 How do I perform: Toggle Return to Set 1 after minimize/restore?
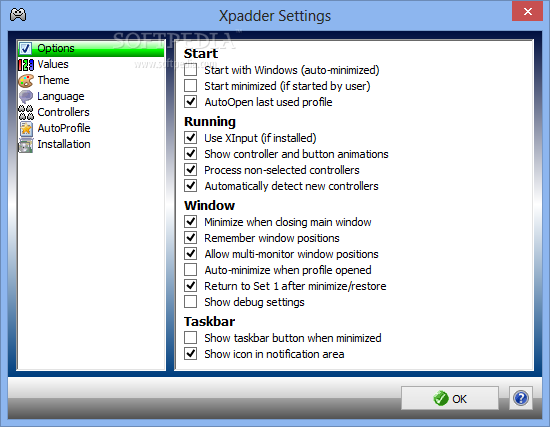(x=190, y=286)
